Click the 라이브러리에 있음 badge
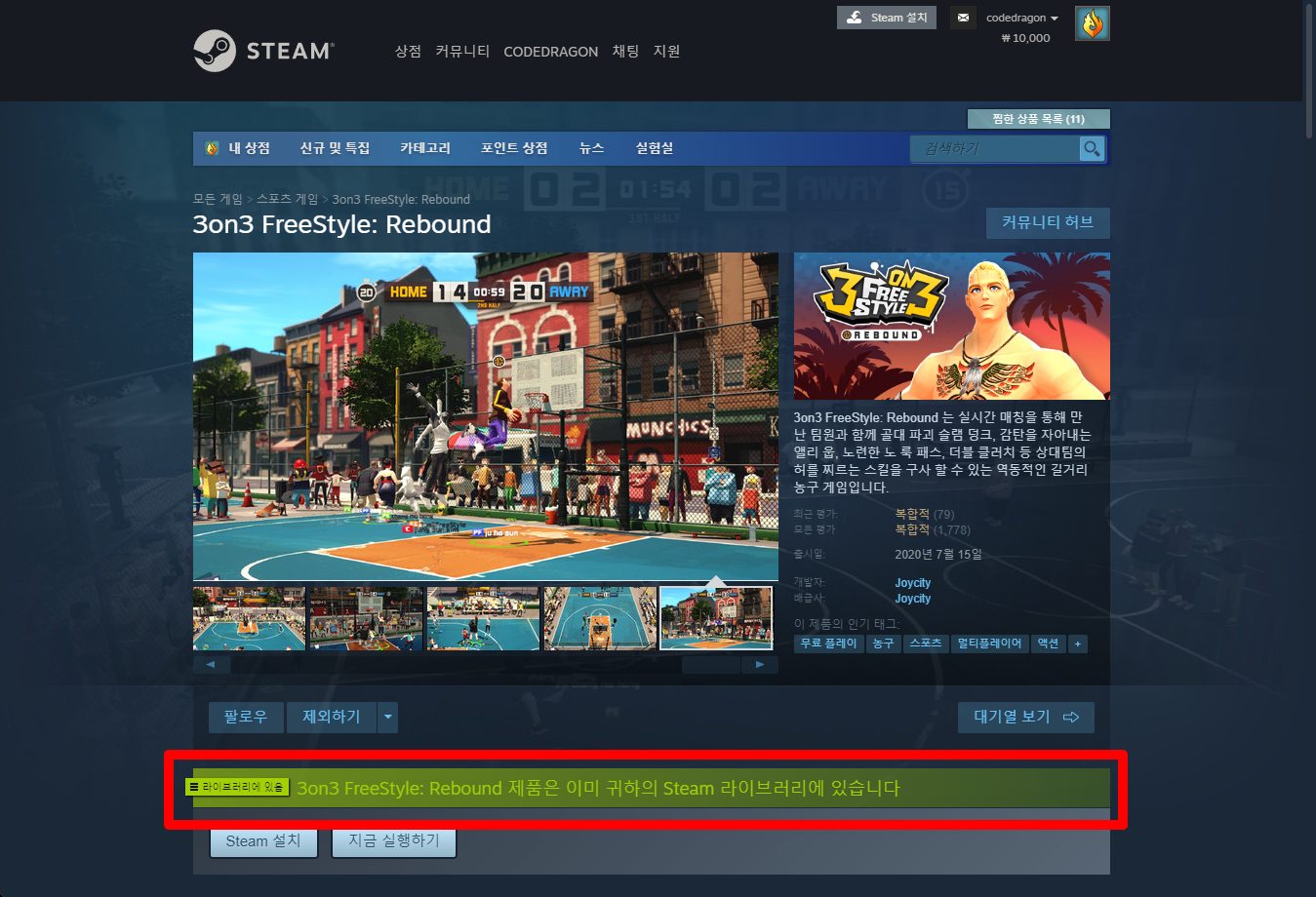1316x897 pixels. point(238,787)
